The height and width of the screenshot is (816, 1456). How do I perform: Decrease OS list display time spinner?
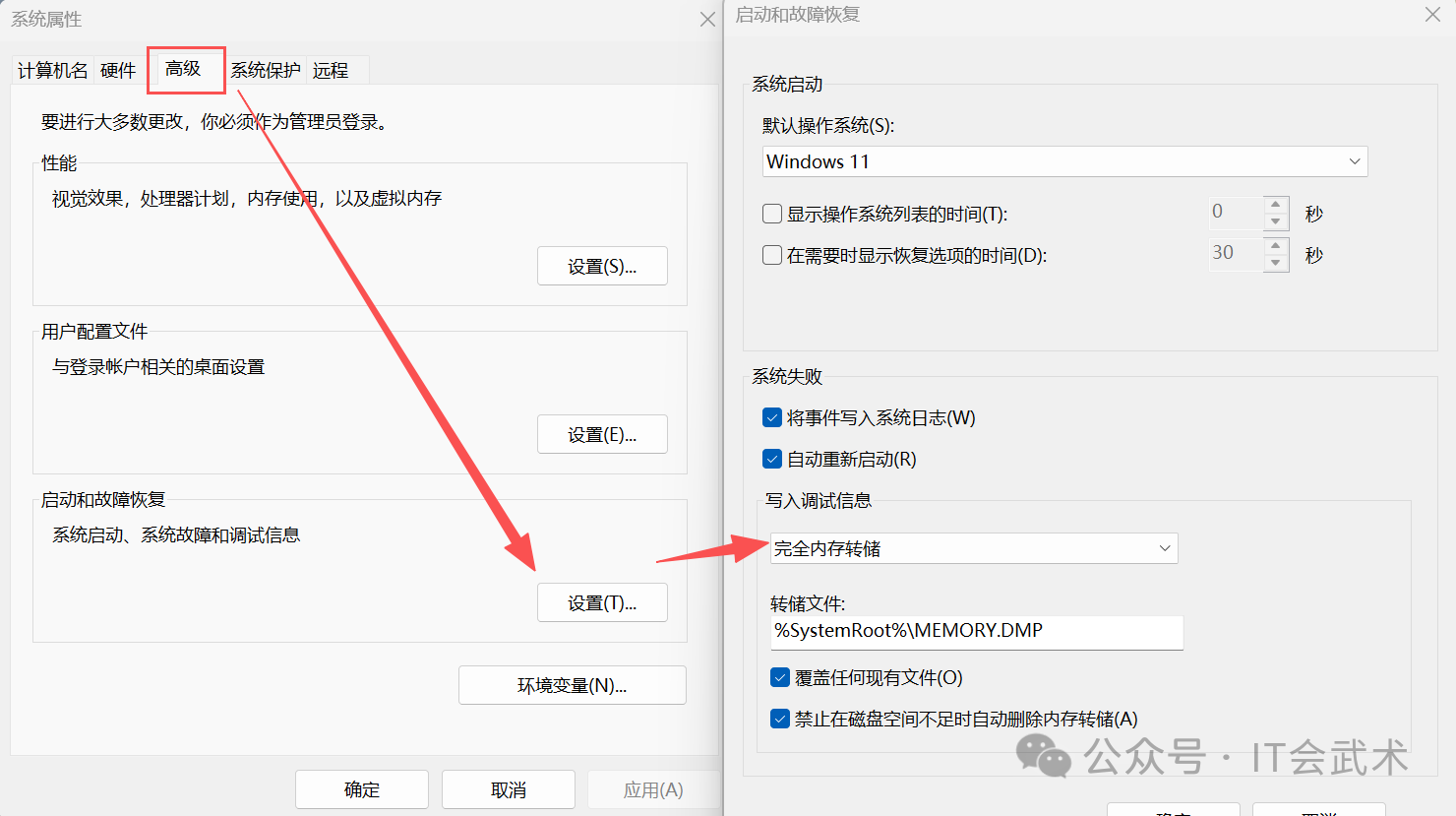point(1276,221)
